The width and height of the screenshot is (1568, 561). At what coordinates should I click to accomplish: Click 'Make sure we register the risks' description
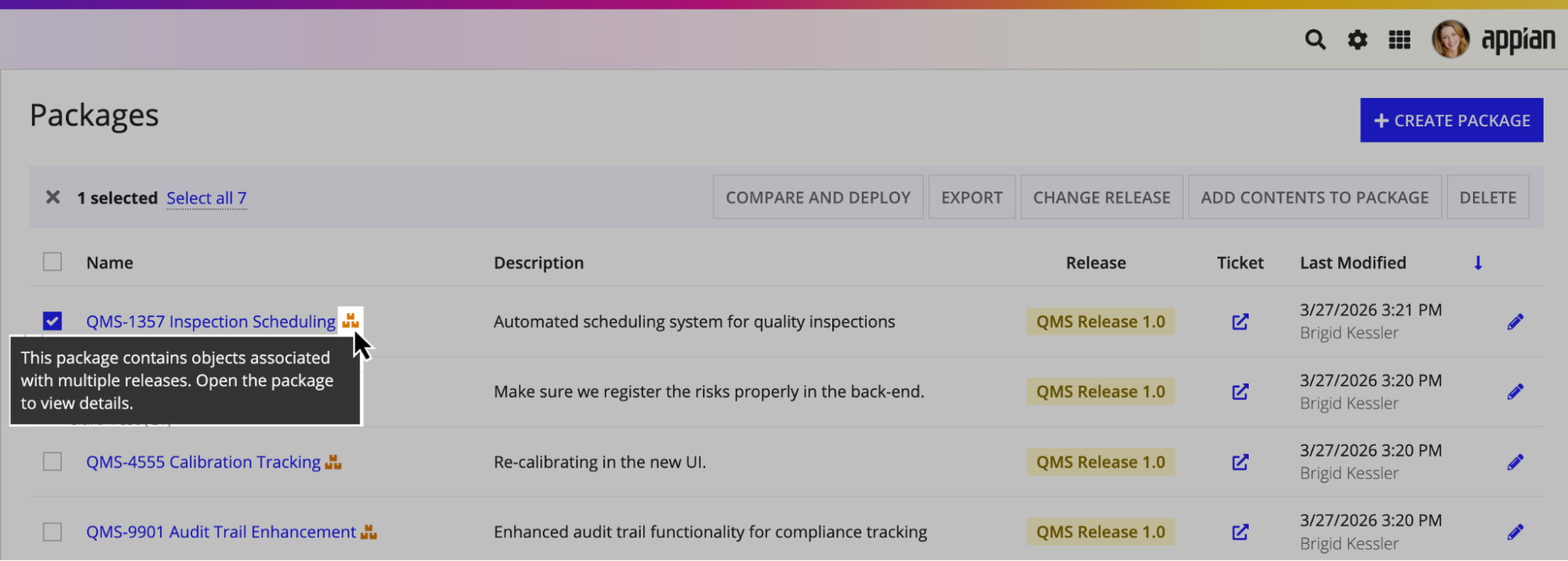(x=709, y=392)
